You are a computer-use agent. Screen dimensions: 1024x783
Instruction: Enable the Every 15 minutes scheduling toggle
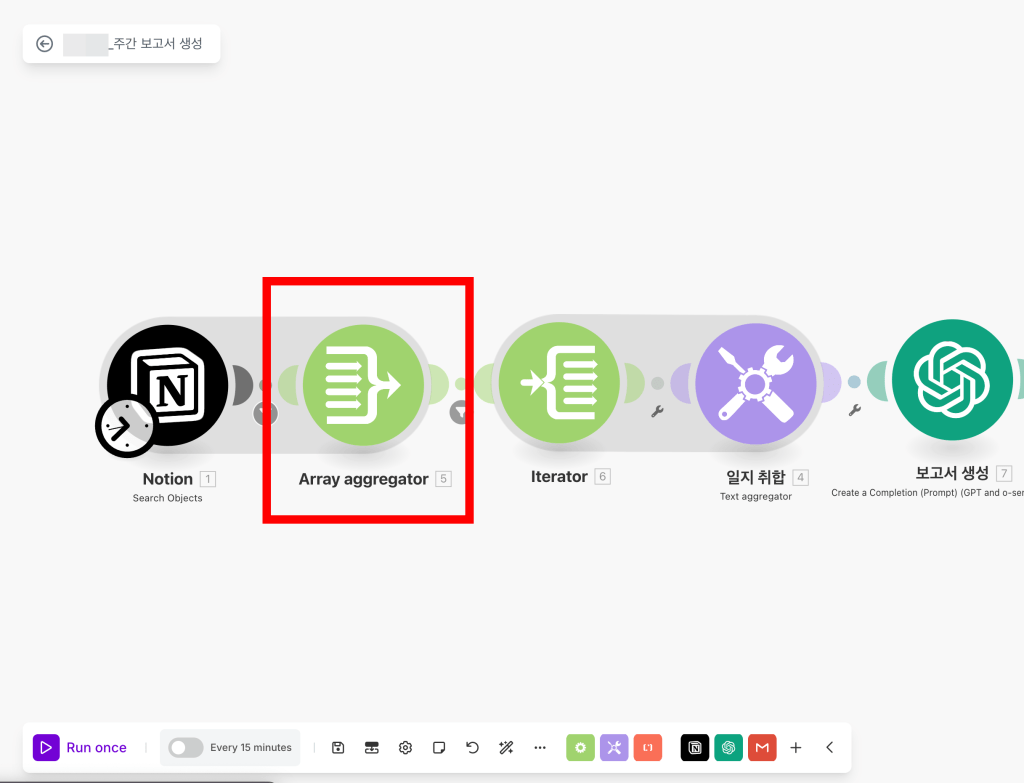[183, 747]
